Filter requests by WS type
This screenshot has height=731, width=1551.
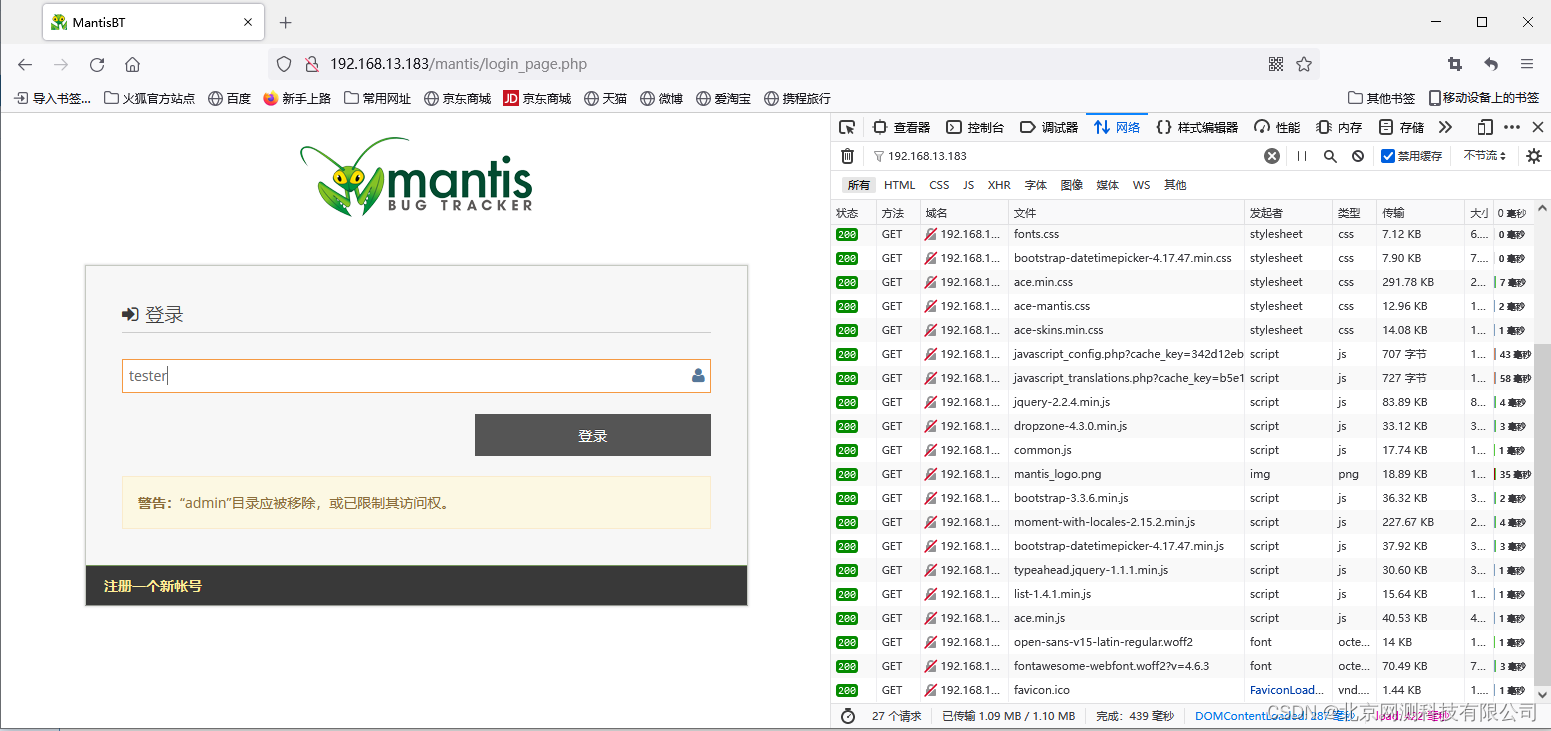pos(1141,185)
